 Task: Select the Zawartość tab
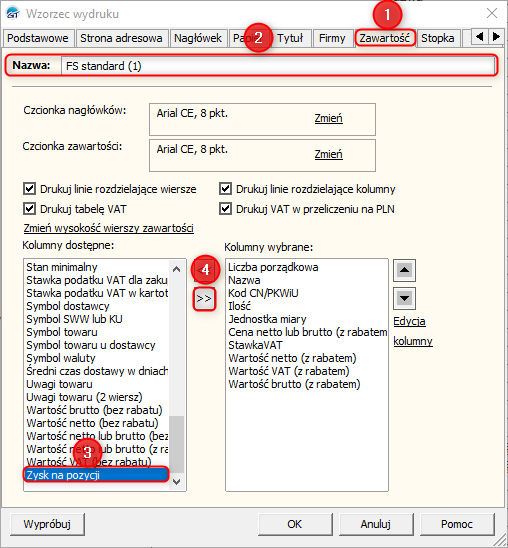coord(385,38)
